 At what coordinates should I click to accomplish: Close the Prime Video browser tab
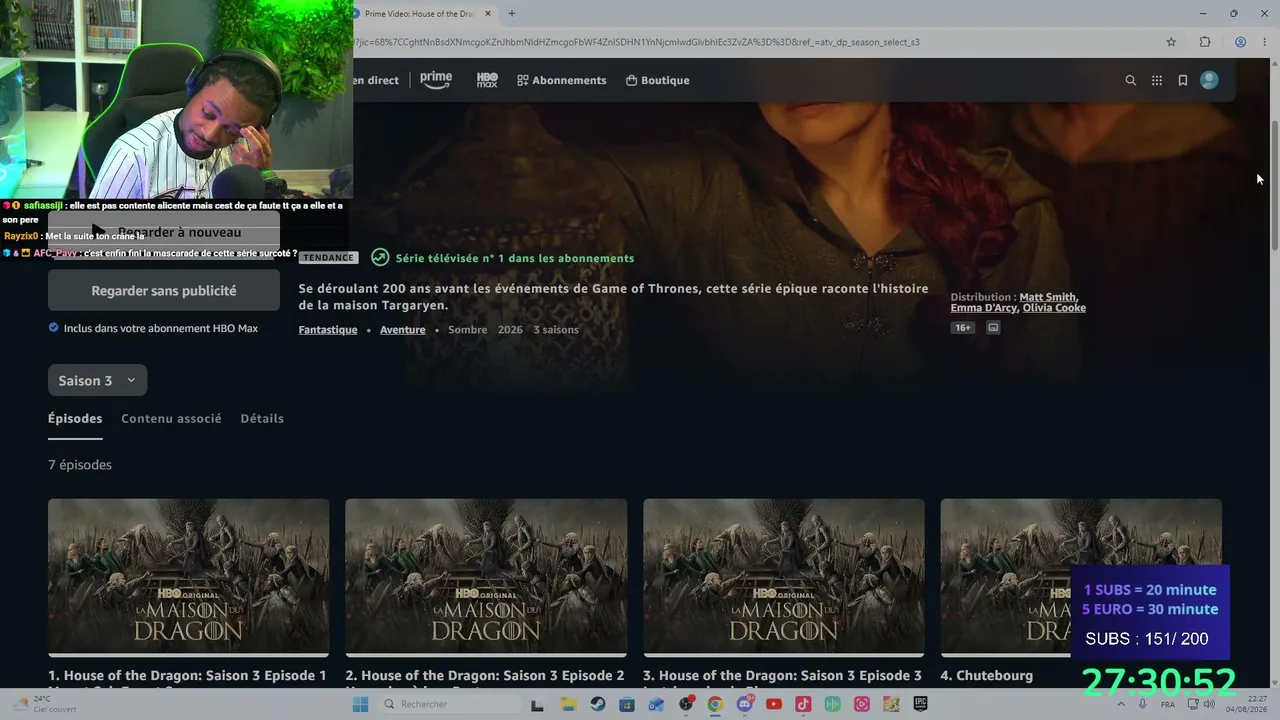tap(488, 14)
